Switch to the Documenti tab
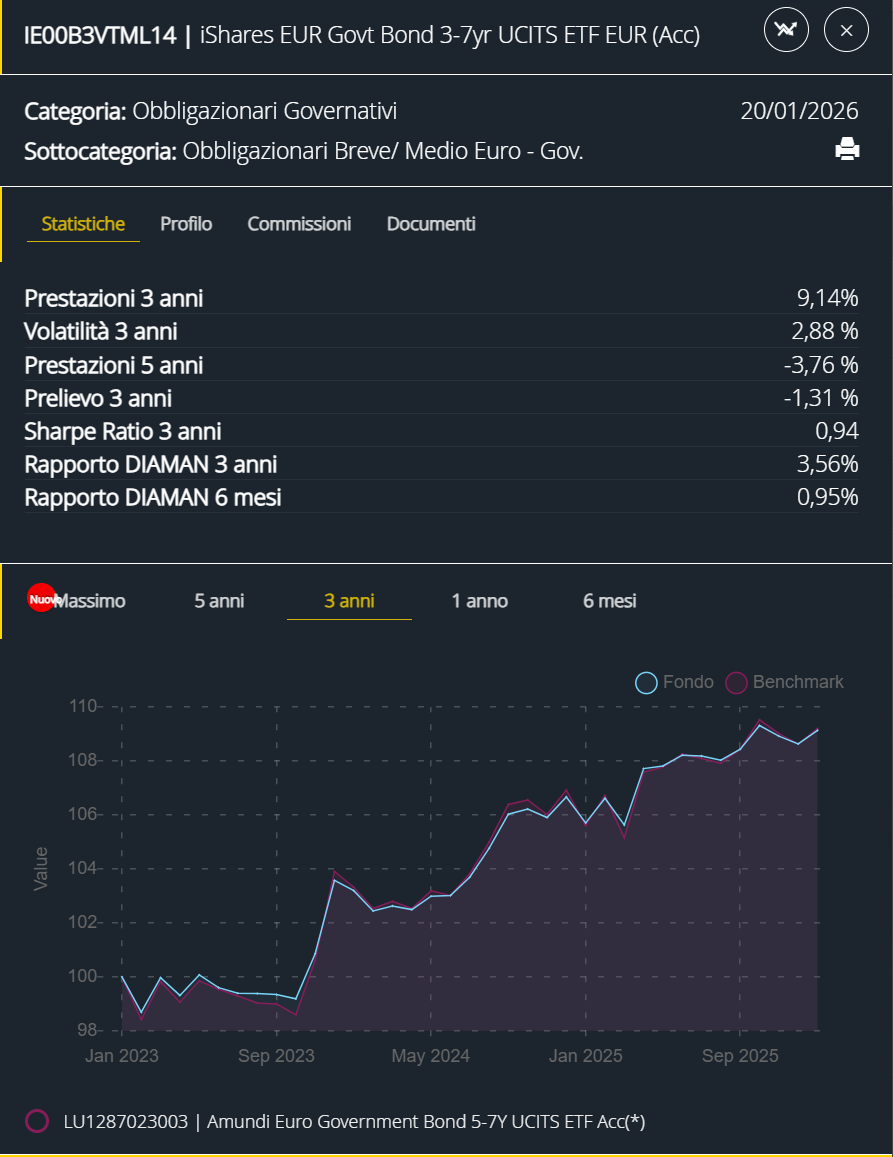Screen dimensions: 893x1157 point(431,224)
